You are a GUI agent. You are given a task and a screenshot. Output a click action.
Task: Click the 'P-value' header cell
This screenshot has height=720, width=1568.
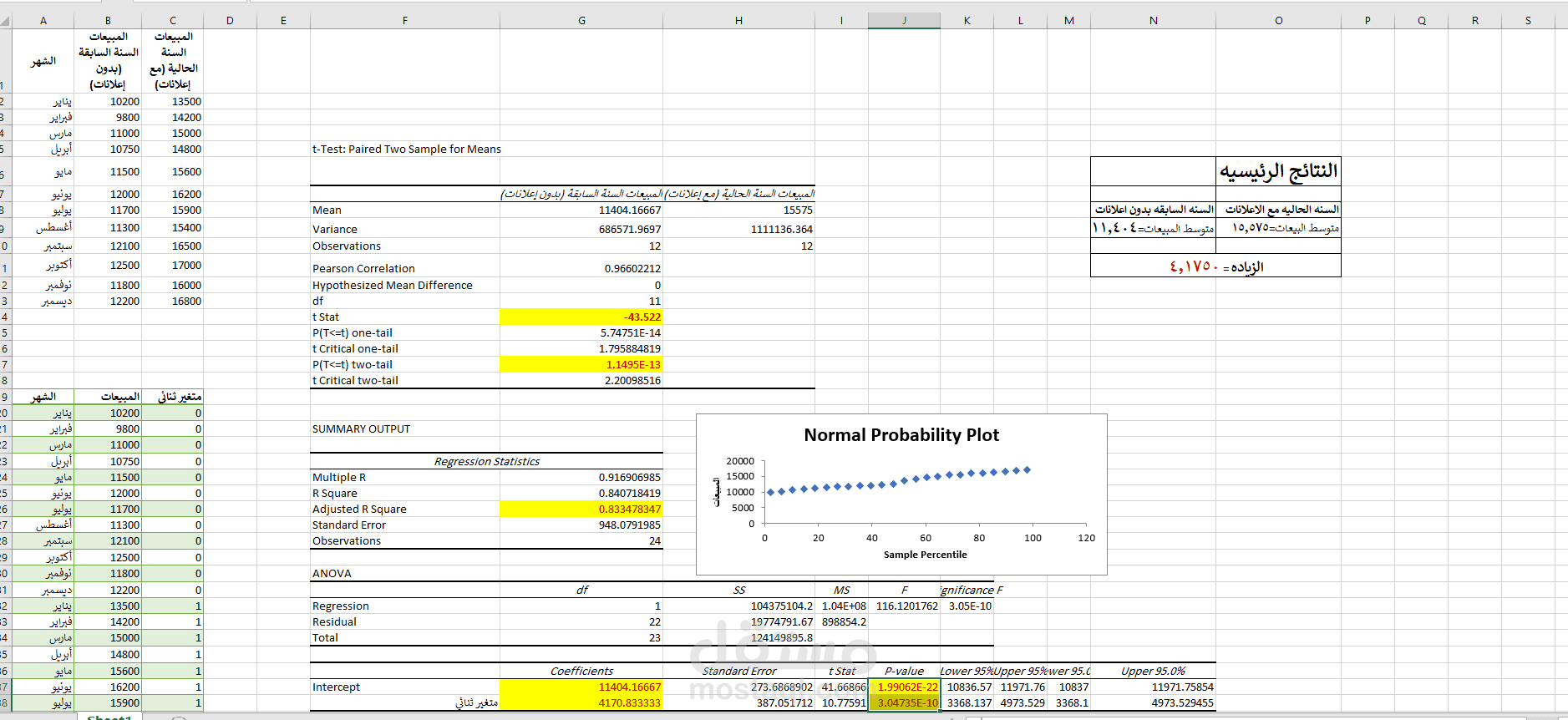tap(904, 672)
